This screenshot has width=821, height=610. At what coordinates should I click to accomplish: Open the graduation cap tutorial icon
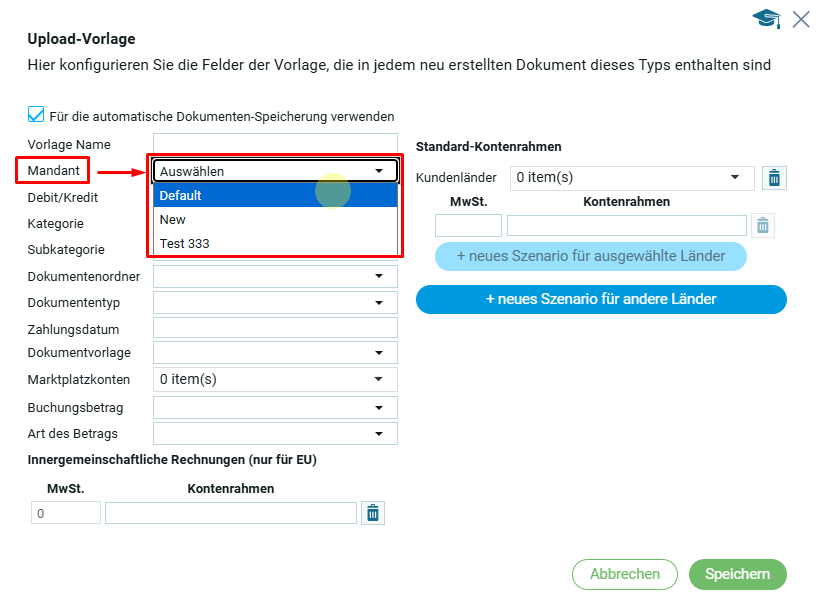(x=767, y=19)
